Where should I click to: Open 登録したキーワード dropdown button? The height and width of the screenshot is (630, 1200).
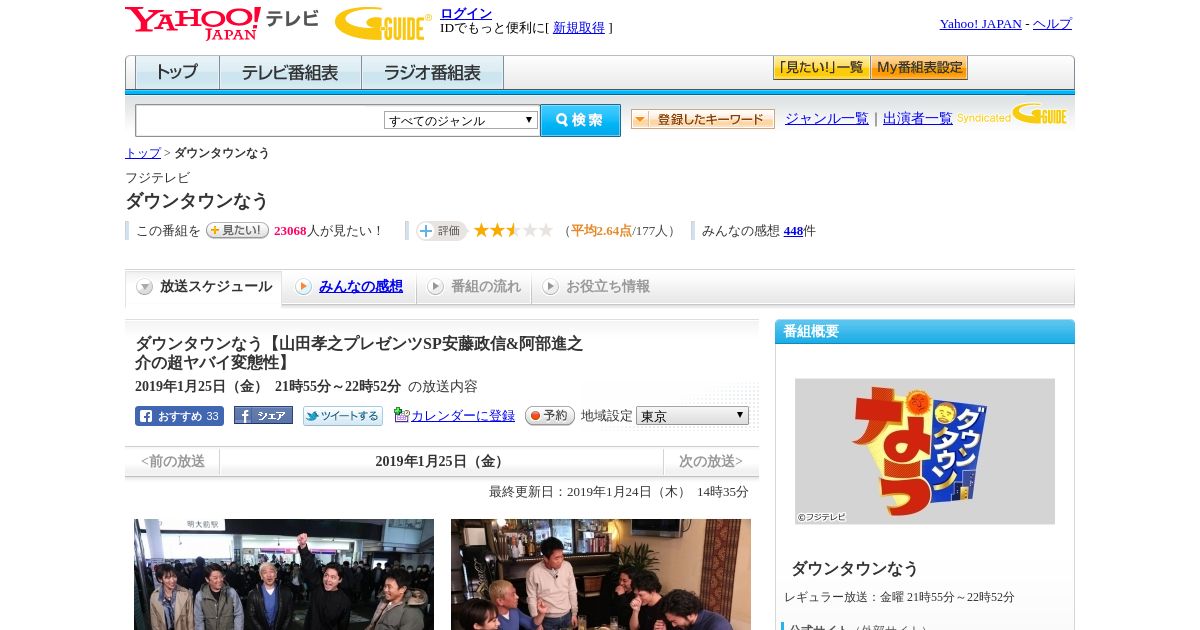(703, 119)
